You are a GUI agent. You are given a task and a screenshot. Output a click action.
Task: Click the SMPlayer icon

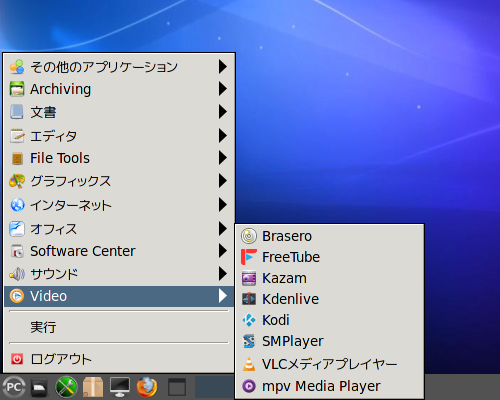(x=249, y=341)
